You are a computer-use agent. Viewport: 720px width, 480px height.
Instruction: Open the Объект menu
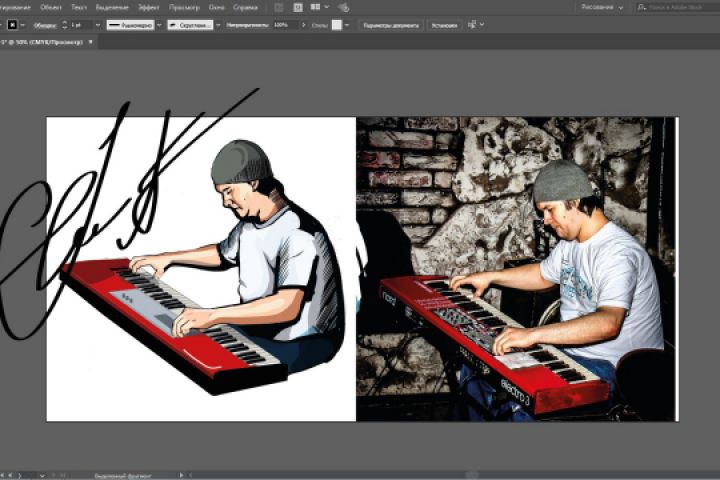(x=51, y=7)
